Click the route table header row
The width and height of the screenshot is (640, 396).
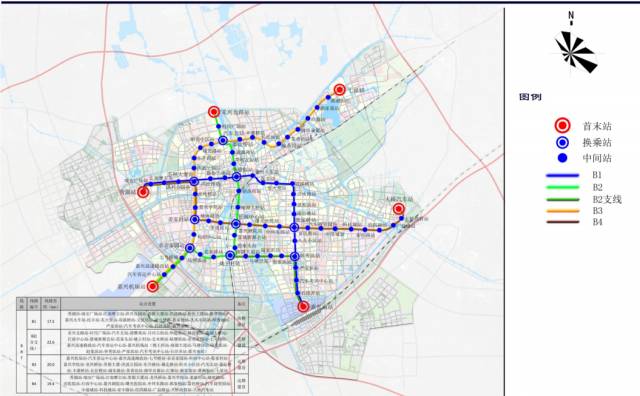tap(132, 304)
